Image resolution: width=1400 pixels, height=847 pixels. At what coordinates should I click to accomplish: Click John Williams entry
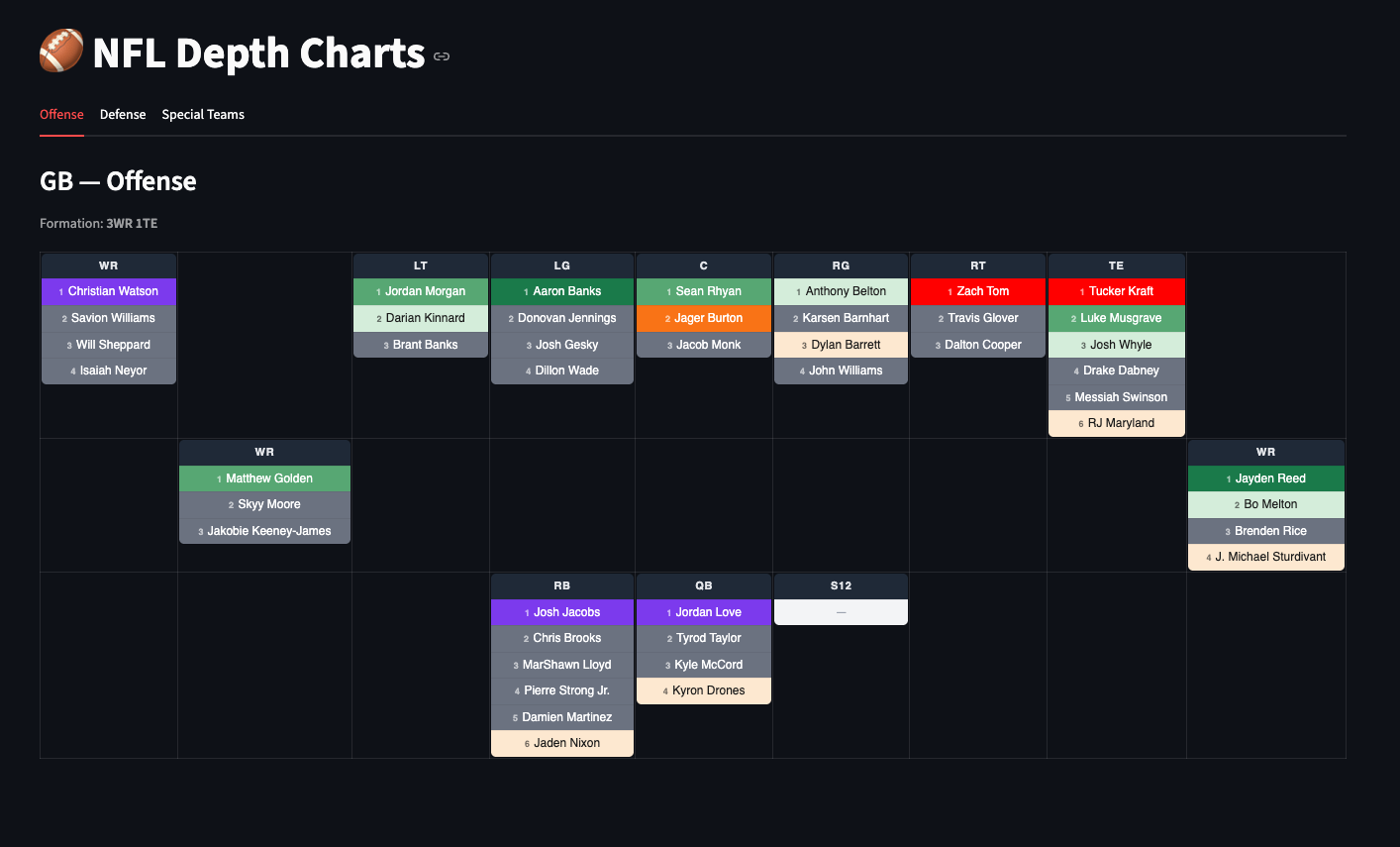841,371
